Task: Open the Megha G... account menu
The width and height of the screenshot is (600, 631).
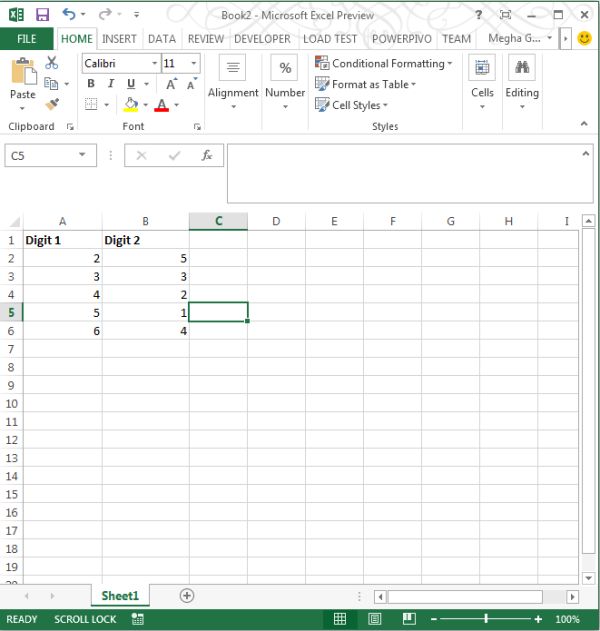Action: 520,38
